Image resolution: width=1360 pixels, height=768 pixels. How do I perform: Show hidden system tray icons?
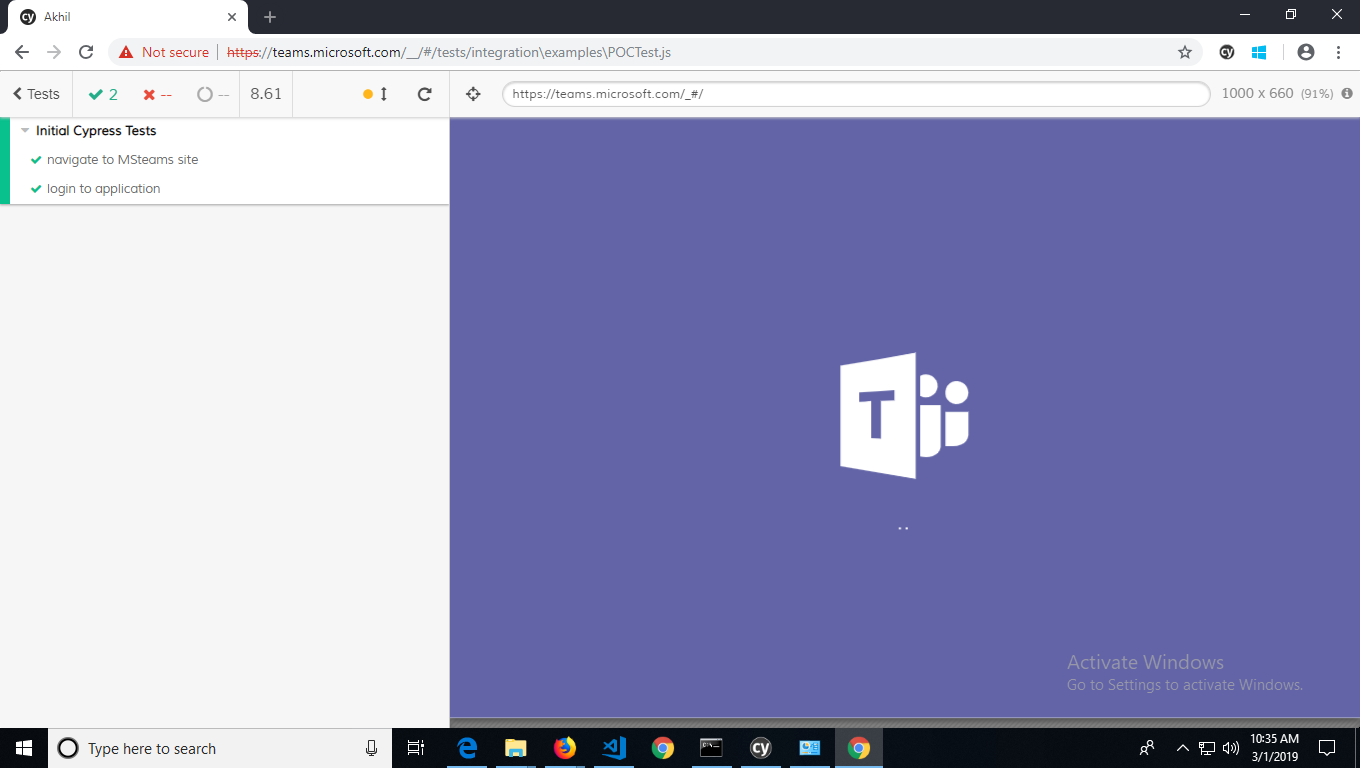pyautogui.click(x=1182, y=748)
